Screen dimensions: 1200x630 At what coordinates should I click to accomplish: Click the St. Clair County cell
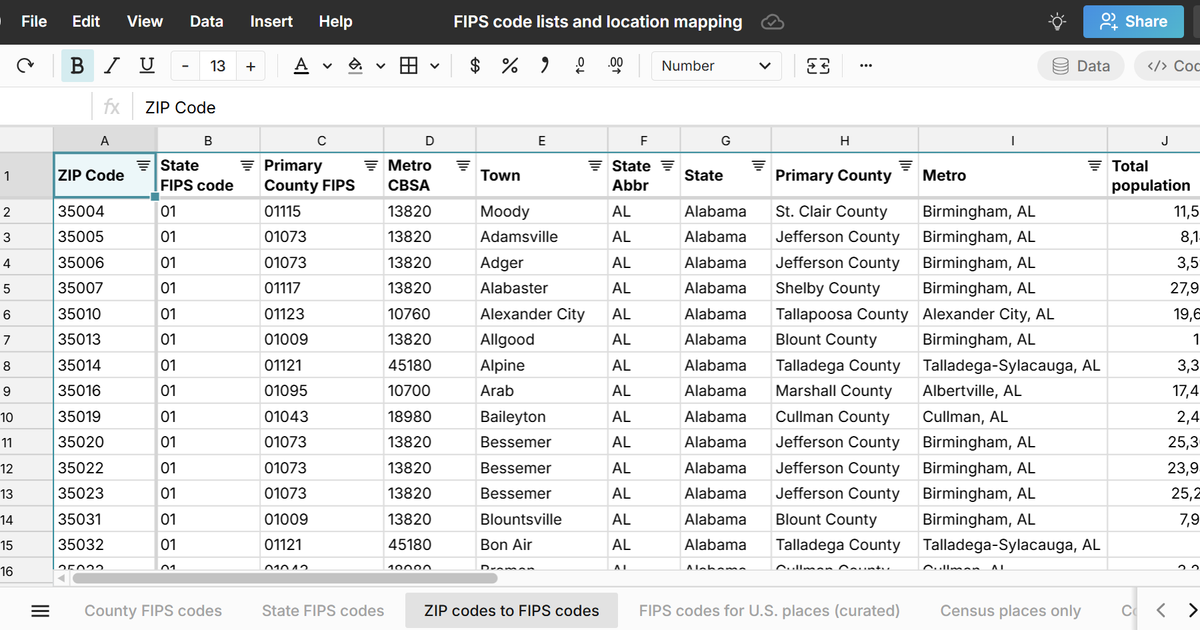pyautogui.click(x=845, y=211)
